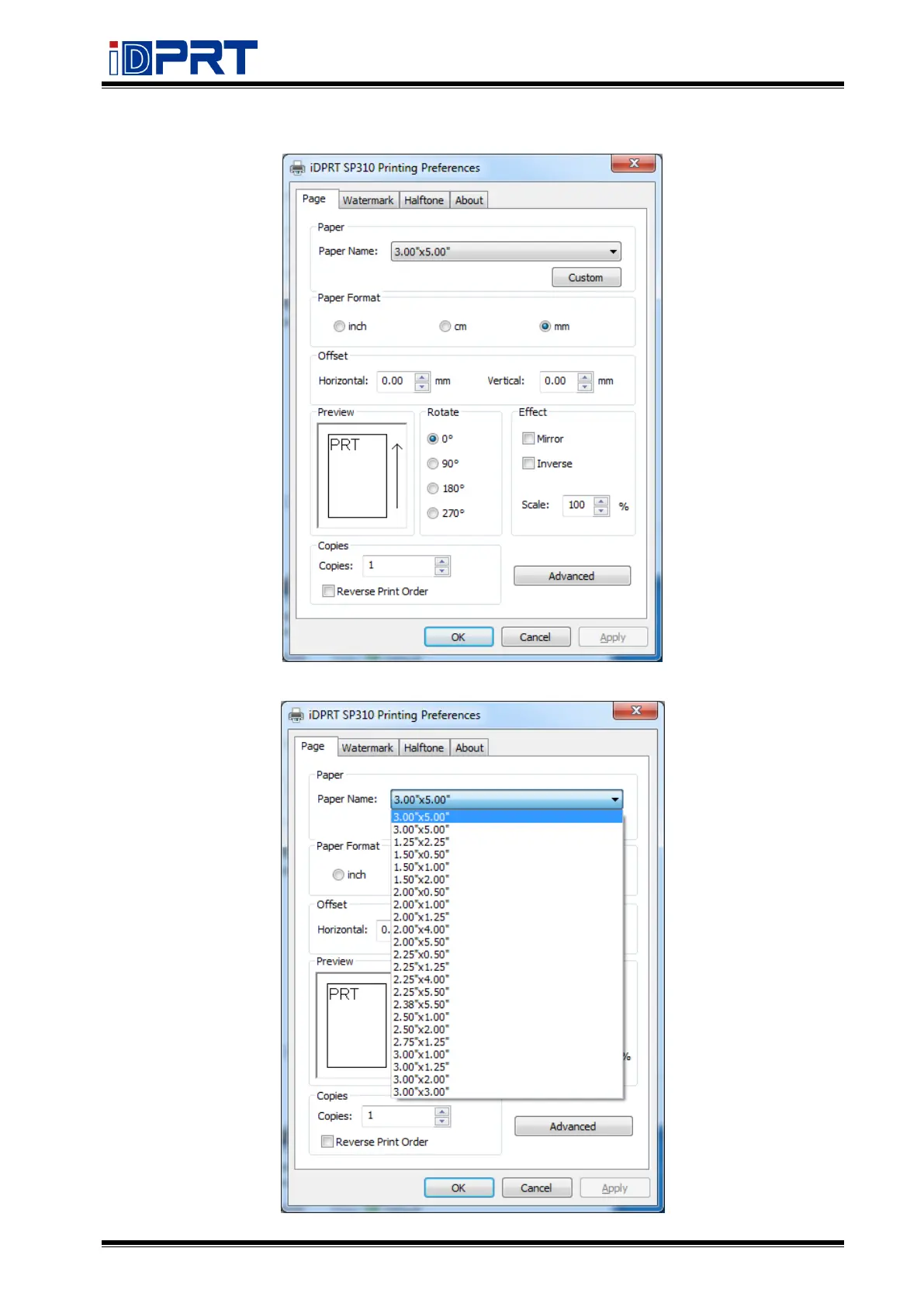
Task: Choose 1.25"x2.25" paper size
Action: tap(507, 842)
